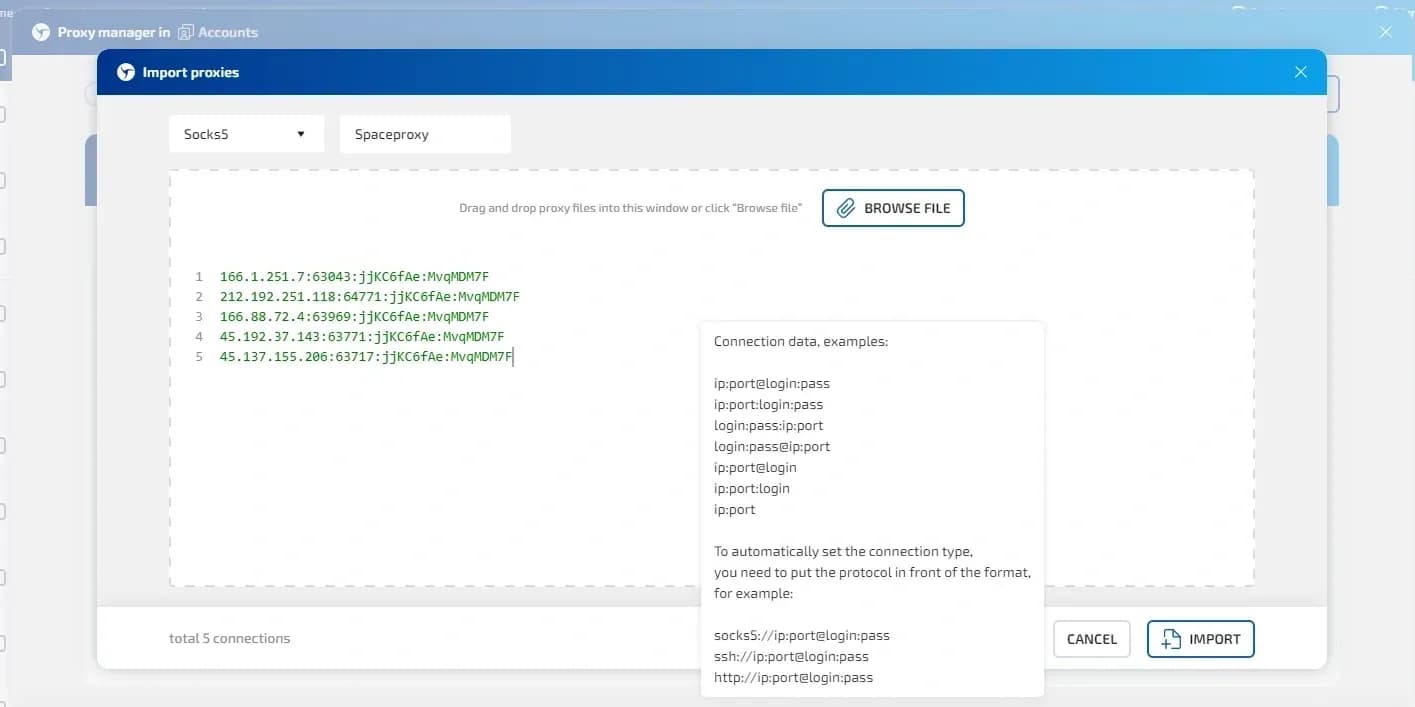This screenshot has height=707, width=1415.
Task: Click the globe icon next to Import proxies
Action: tap(126, 72)
